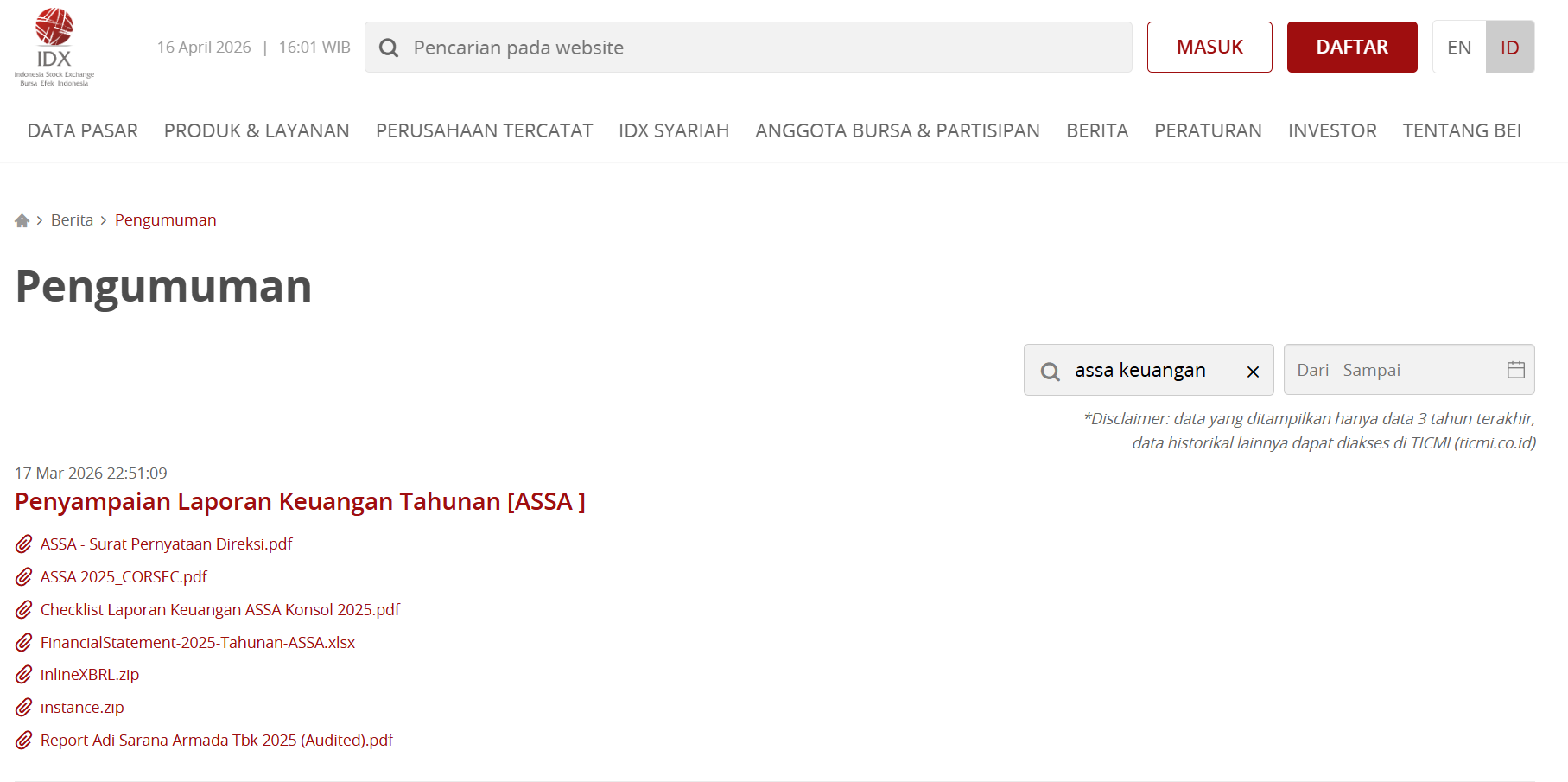Click the Pengumuman page heading

(163, 287)
